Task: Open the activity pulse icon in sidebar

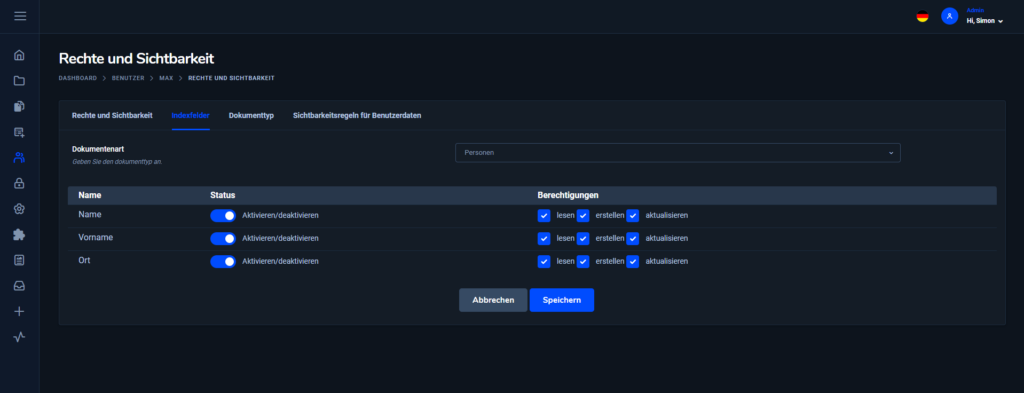Action: pyautogui.click(x=19, y=337)
